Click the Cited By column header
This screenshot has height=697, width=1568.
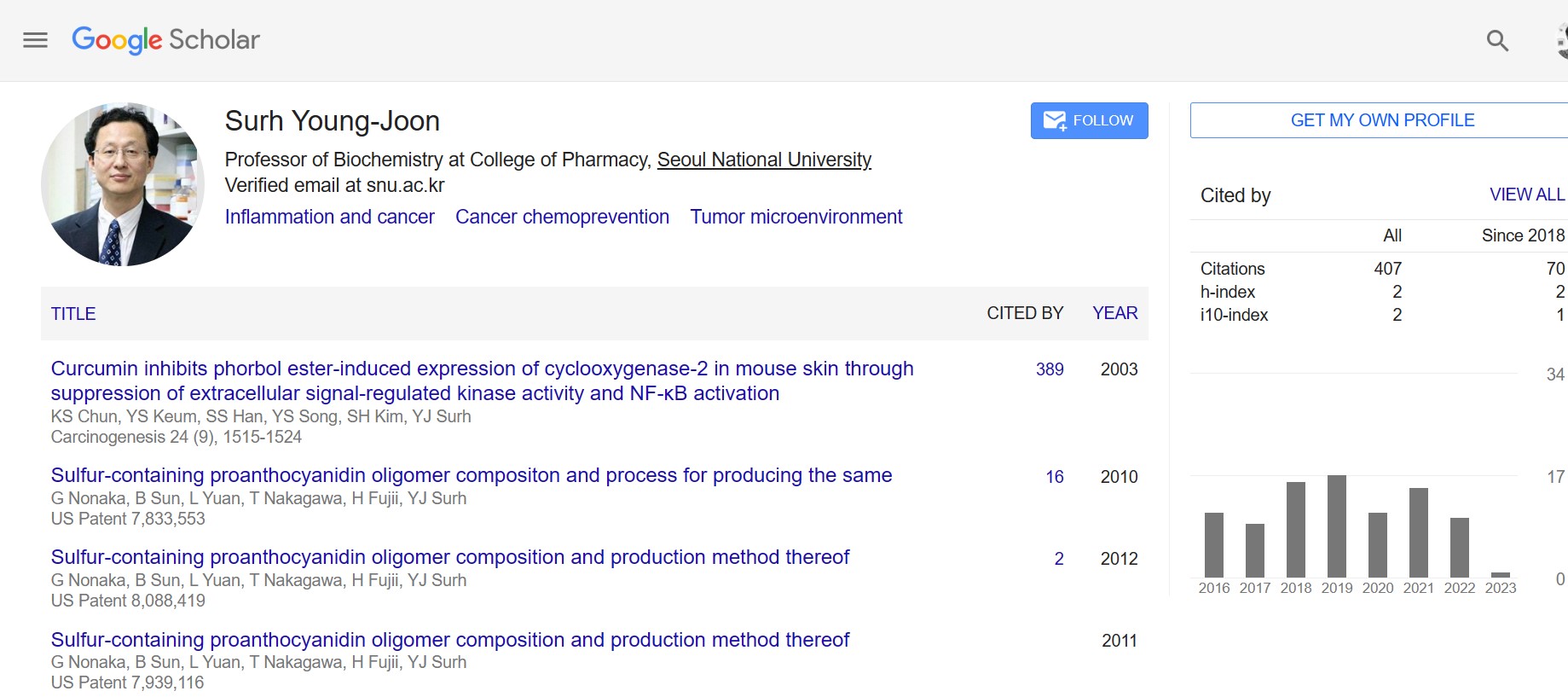pyautogui.click(x=1025, y=313)
